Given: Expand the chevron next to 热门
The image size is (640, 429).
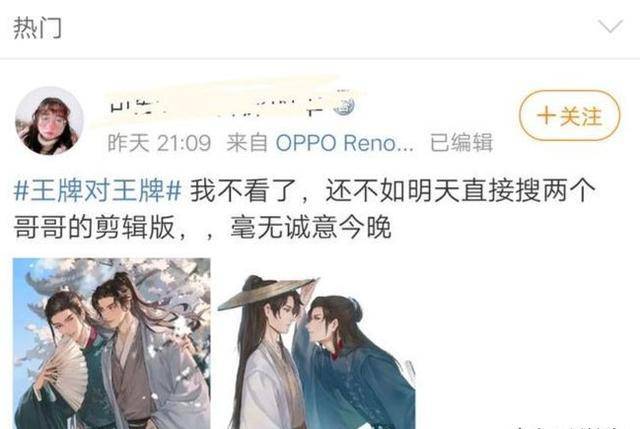Looking at the screenshot, I should [610, 27].
